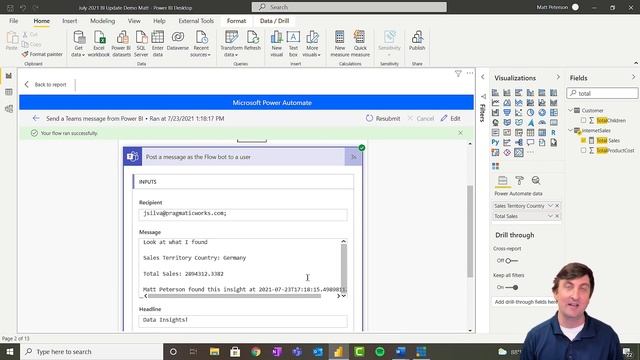Open the Transform data dropdown
640x360 pixels.
(231, 51)
